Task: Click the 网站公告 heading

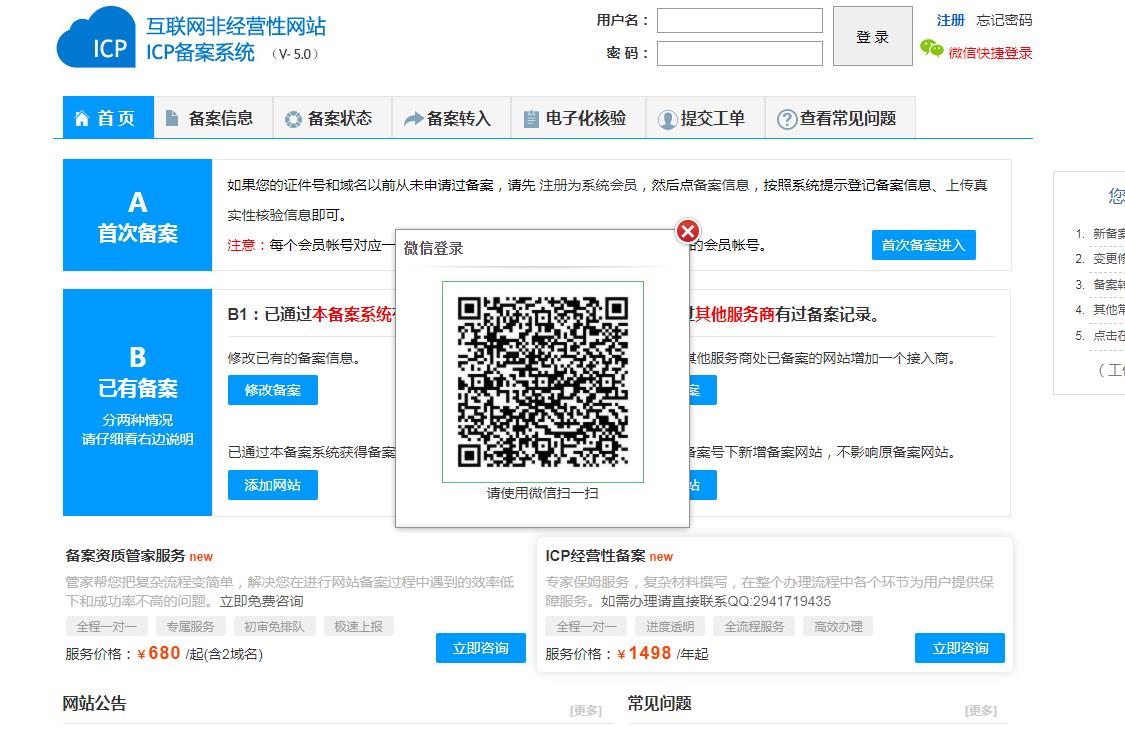Action: click(x=94, y=703)
